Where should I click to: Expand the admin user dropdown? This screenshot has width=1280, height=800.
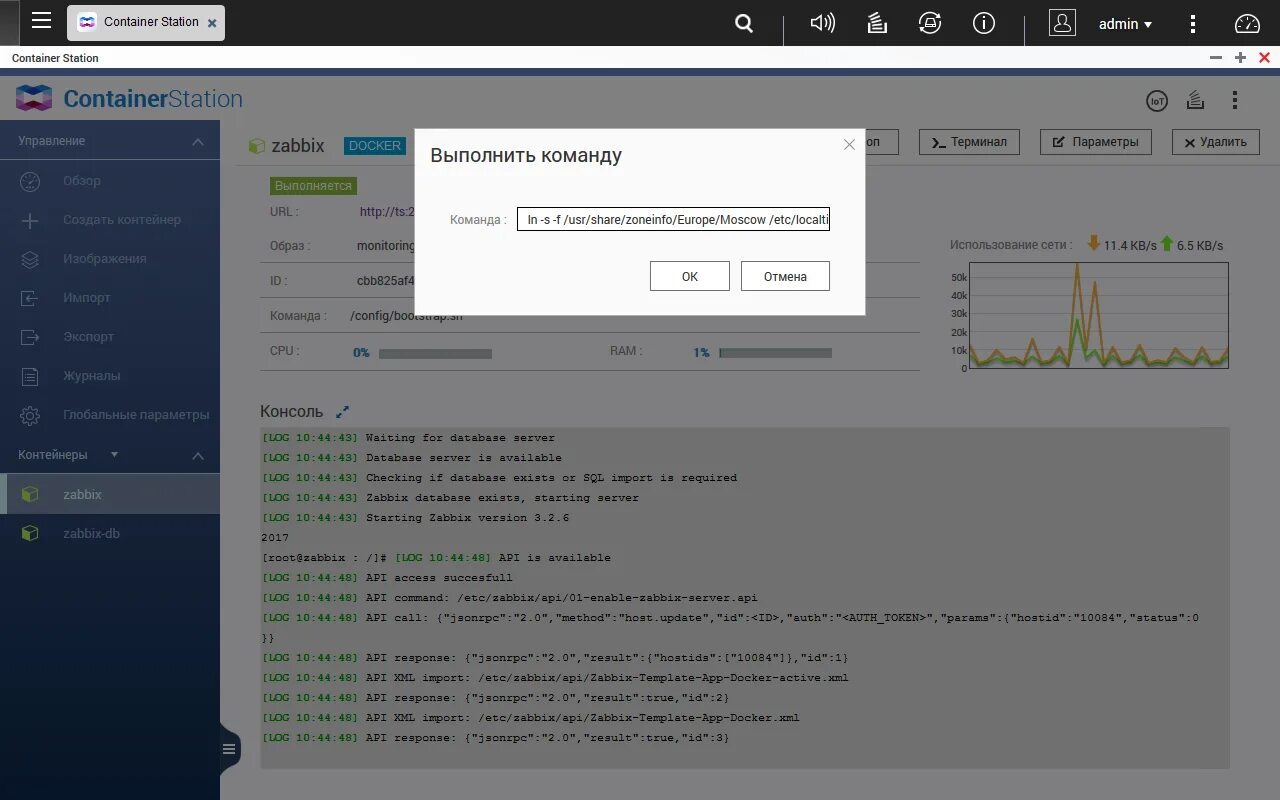point(1125,24)
